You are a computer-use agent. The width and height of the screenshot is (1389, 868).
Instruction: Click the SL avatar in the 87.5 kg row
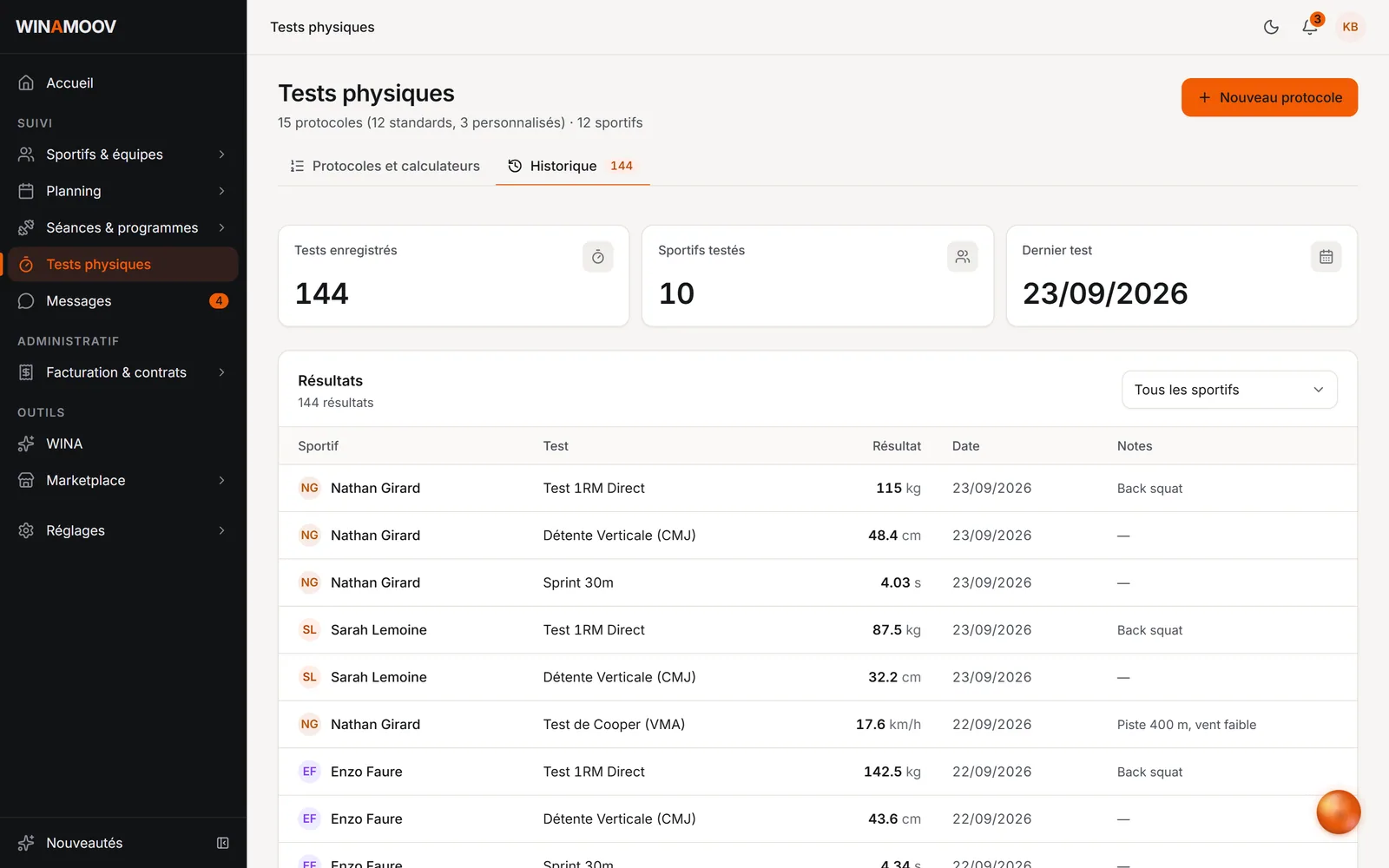tap(309, 629)
